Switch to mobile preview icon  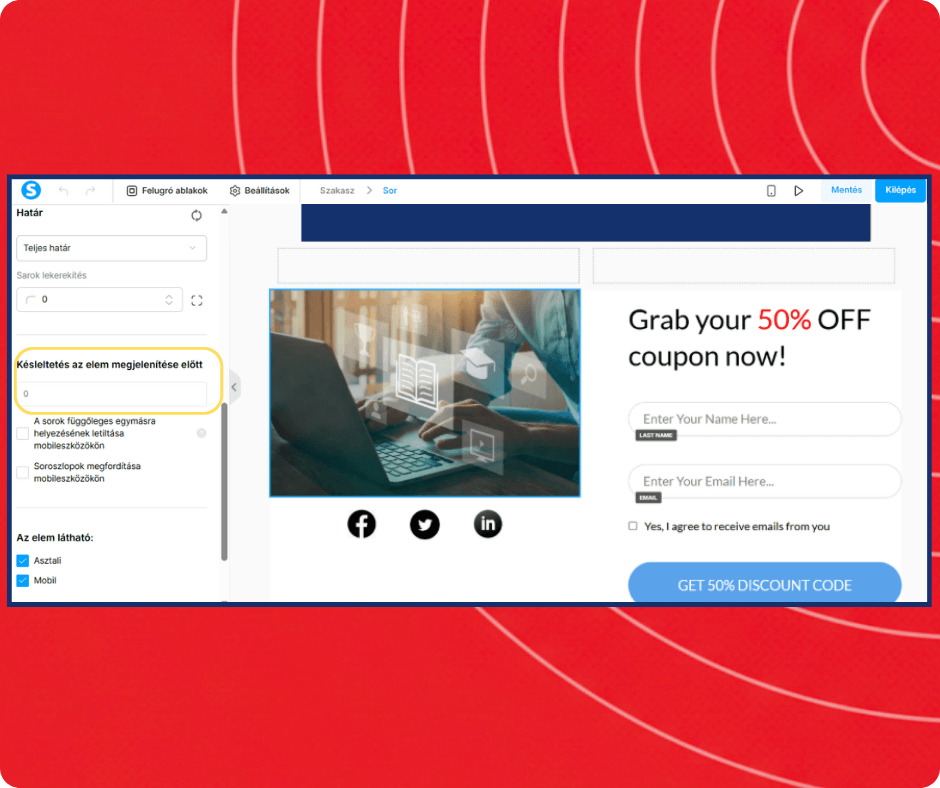pyautogui.click(x=771, y=191)
